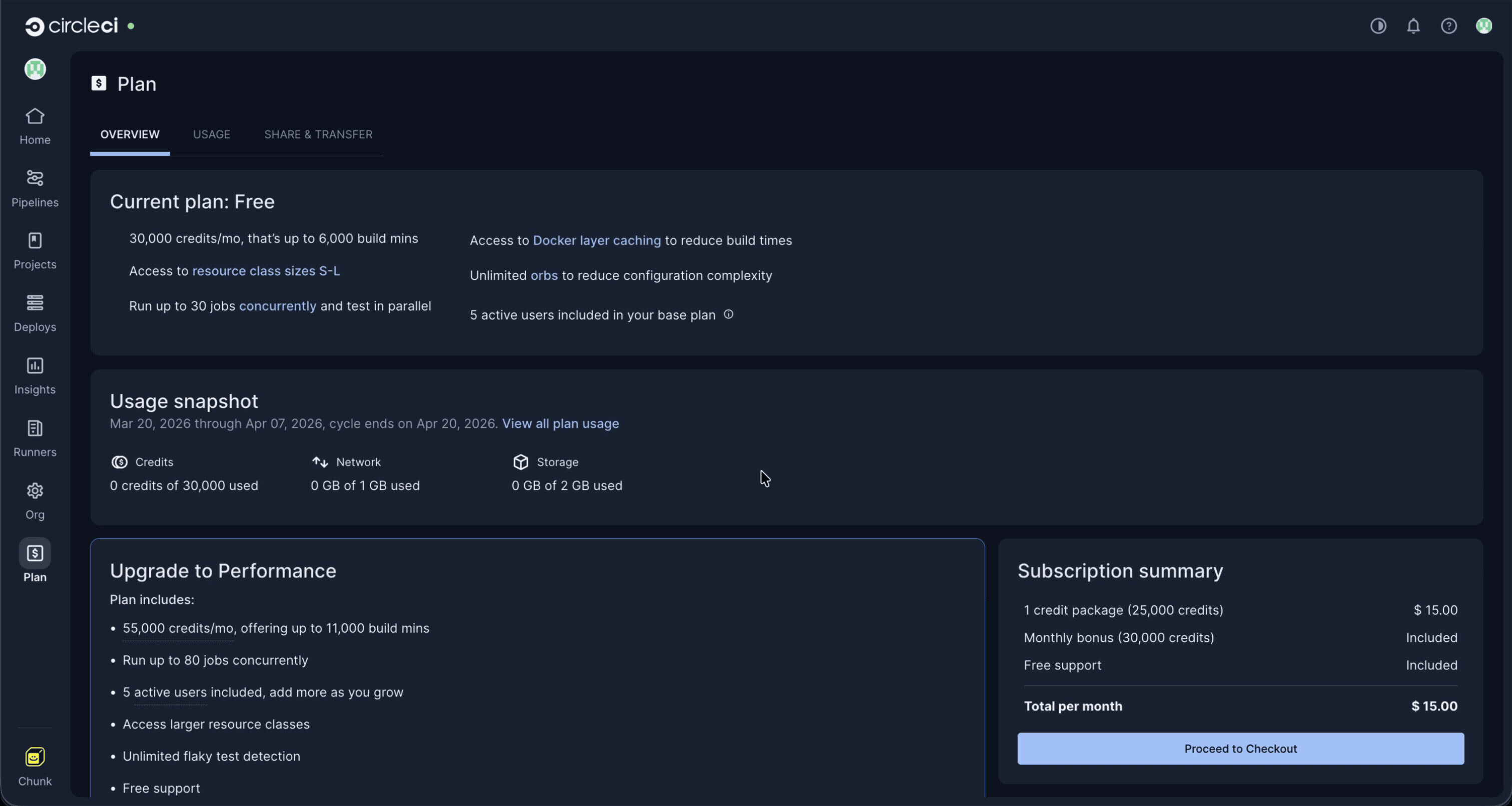Open the Insights sidebar icon
The width and height of the screenshot is (1512, 806).
35,375
